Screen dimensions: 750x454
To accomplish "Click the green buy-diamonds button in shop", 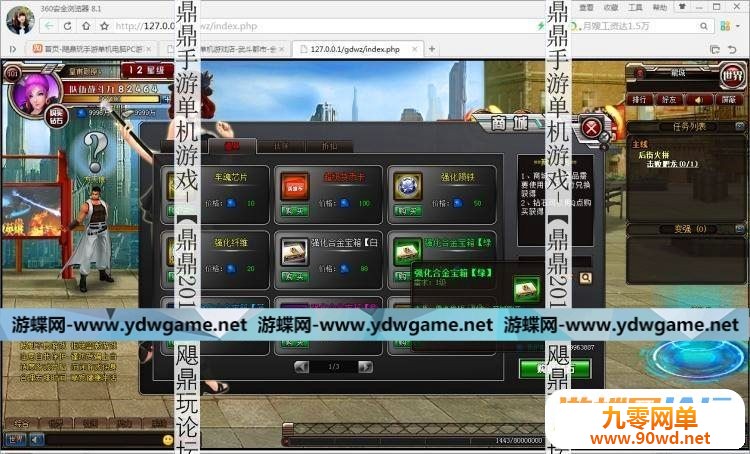I will click(x=555, y=369).
